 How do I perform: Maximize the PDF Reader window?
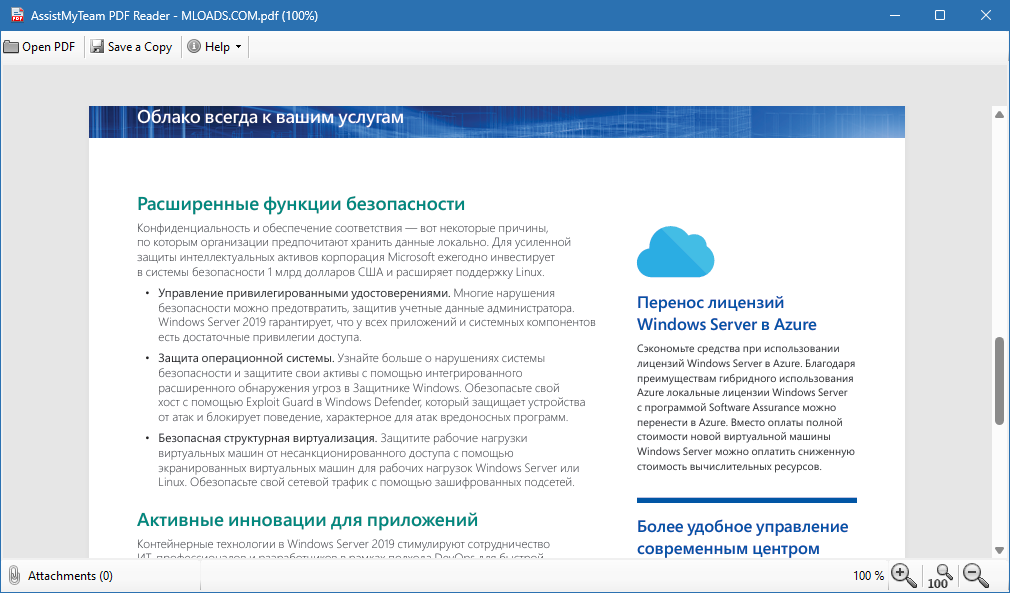coord(938,15)
